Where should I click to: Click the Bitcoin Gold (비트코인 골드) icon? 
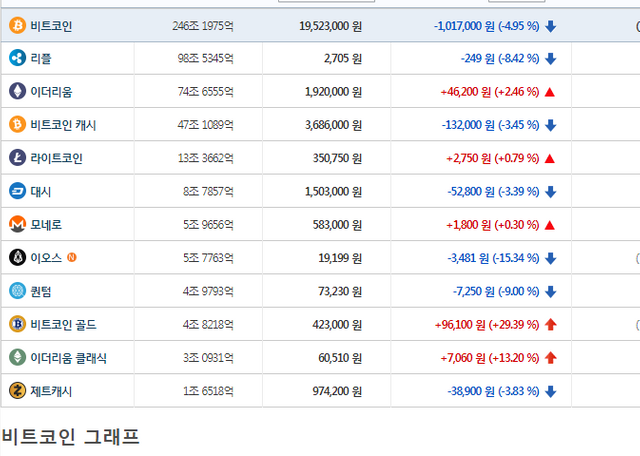pos(17,324)
